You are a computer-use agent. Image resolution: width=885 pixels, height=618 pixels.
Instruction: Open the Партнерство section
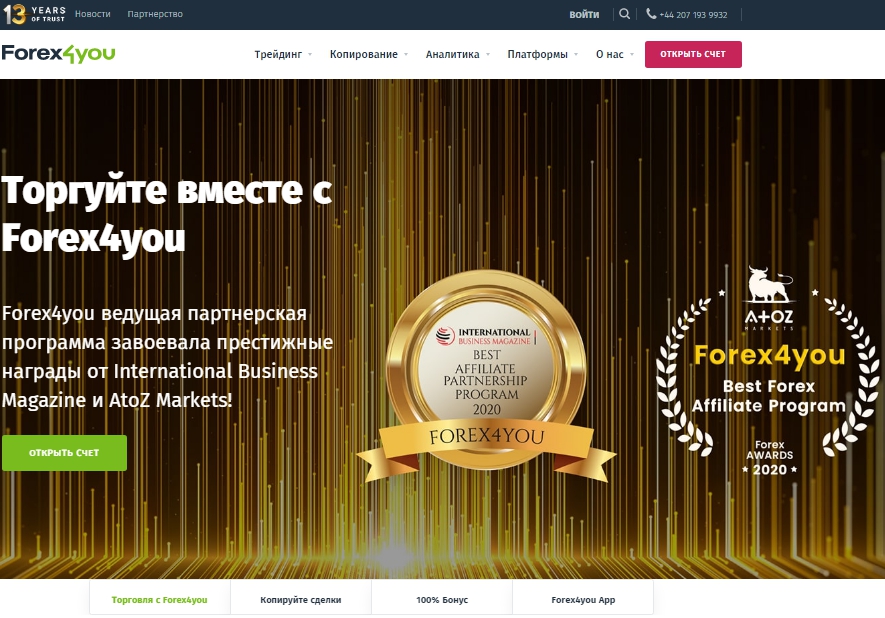coord(154,14)
